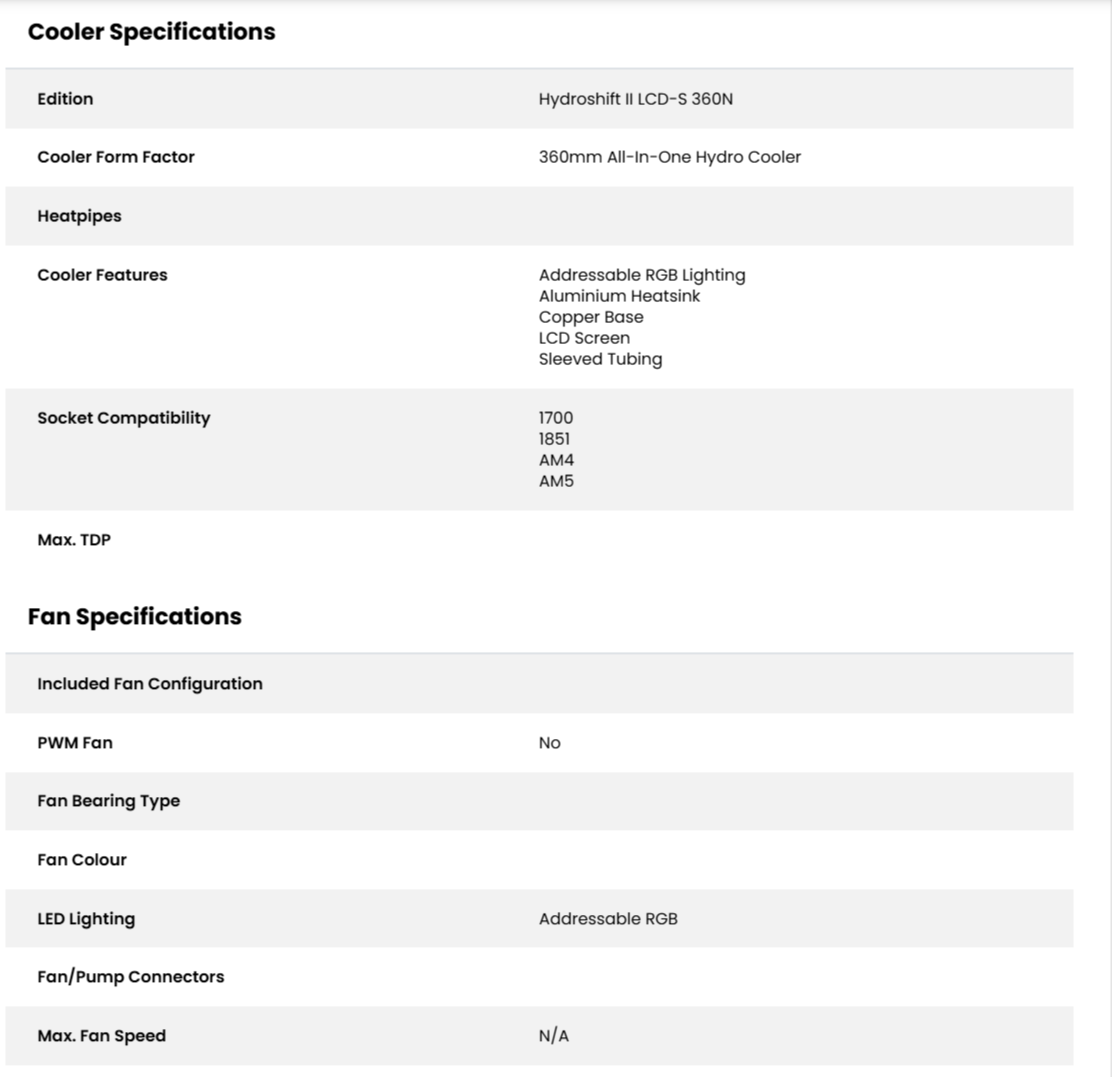Click the Socket Compatibility label

point(123,418)
